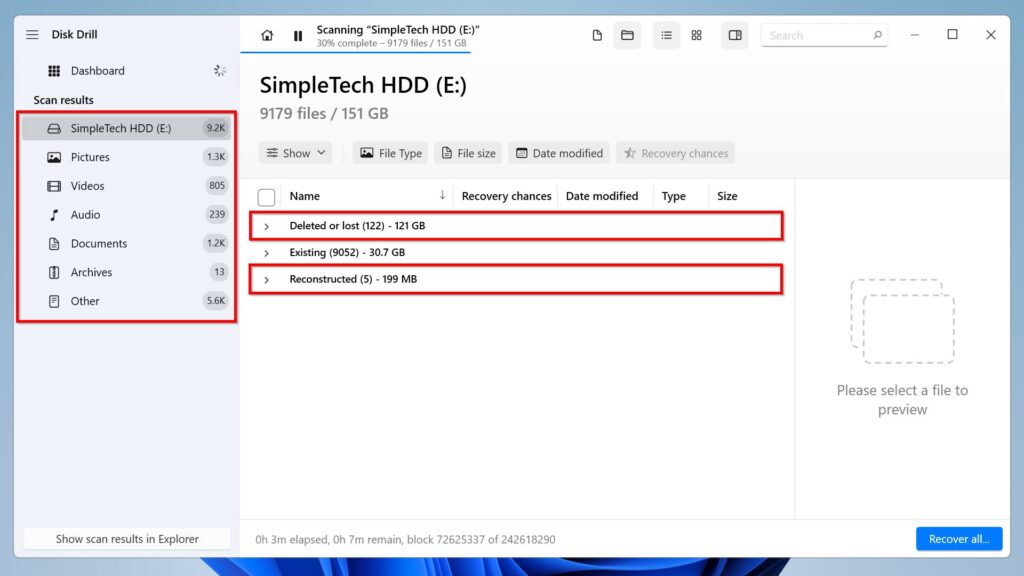The width and height of the screenshot is (1024, 576).
Task: Sort by the Name column header
Action: pyautogui.click(x=305, y=196)
